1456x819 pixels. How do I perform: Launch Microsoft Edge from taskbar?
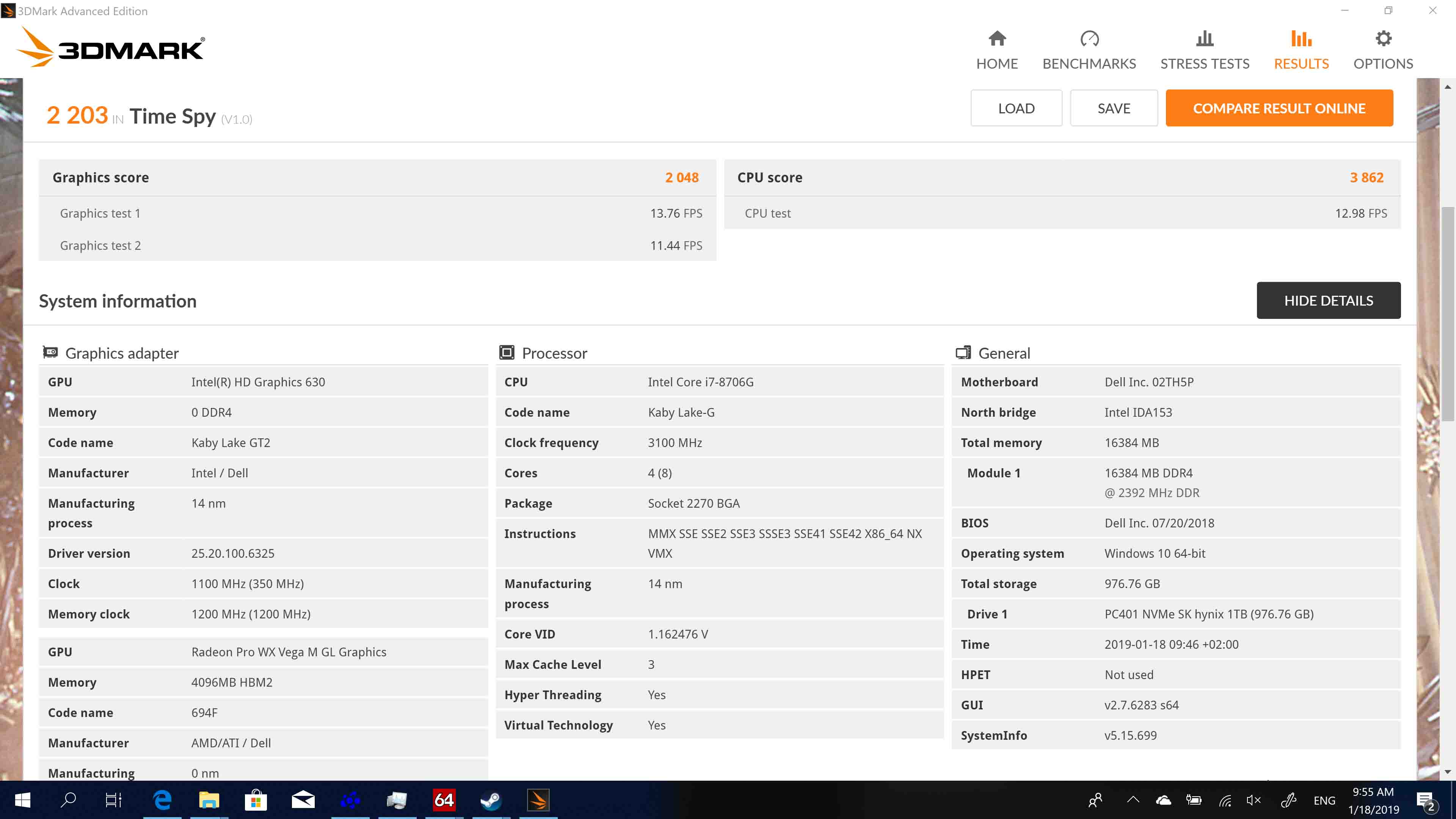(162, 800)
